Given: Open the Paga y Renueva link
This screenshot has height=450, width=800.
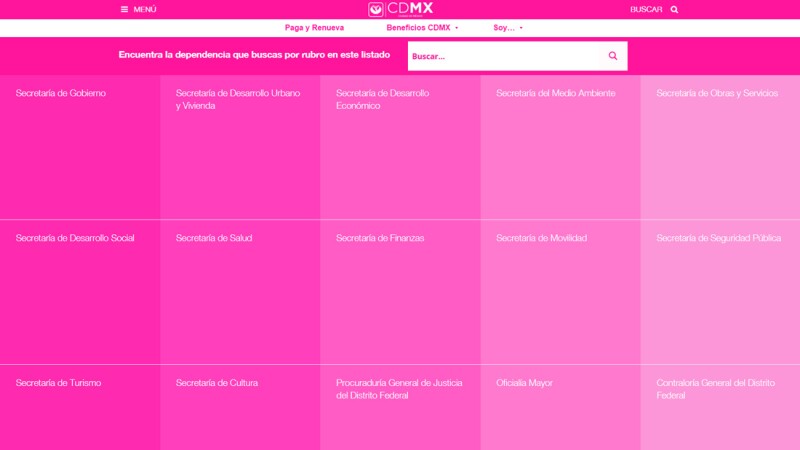Looking at the screenshot, I should click(314, 28).
